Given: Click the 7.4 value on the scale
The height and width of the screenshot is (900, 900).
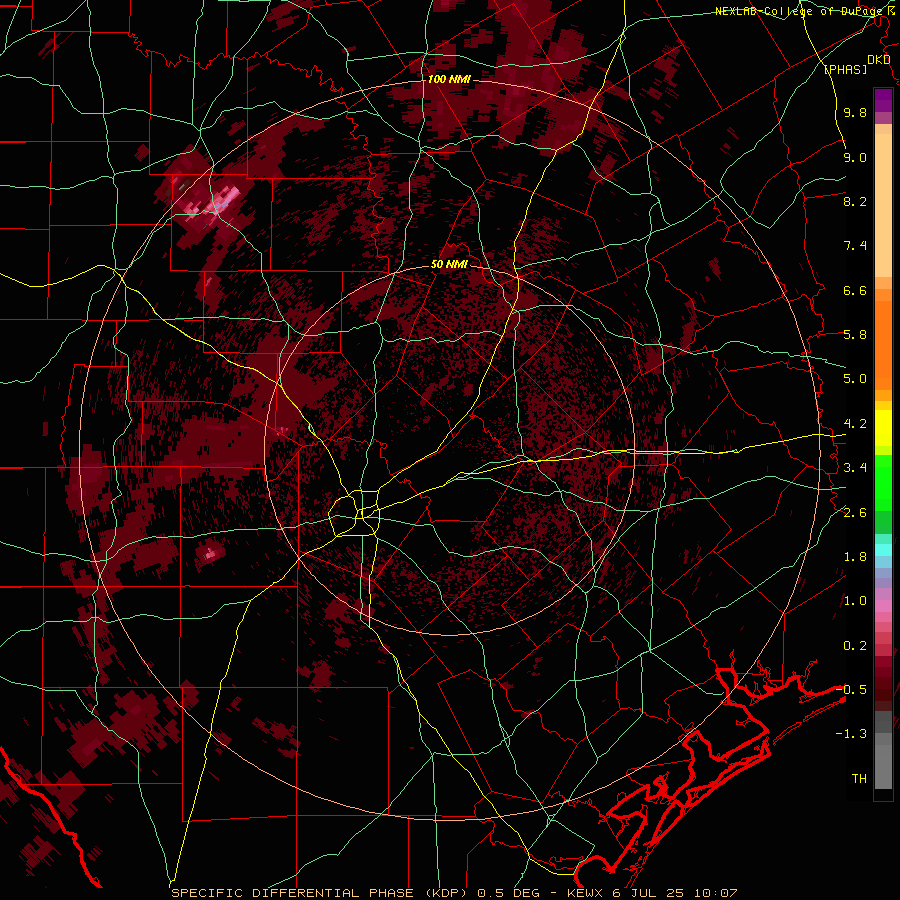Looking at the screenshot, I should 855,246.
